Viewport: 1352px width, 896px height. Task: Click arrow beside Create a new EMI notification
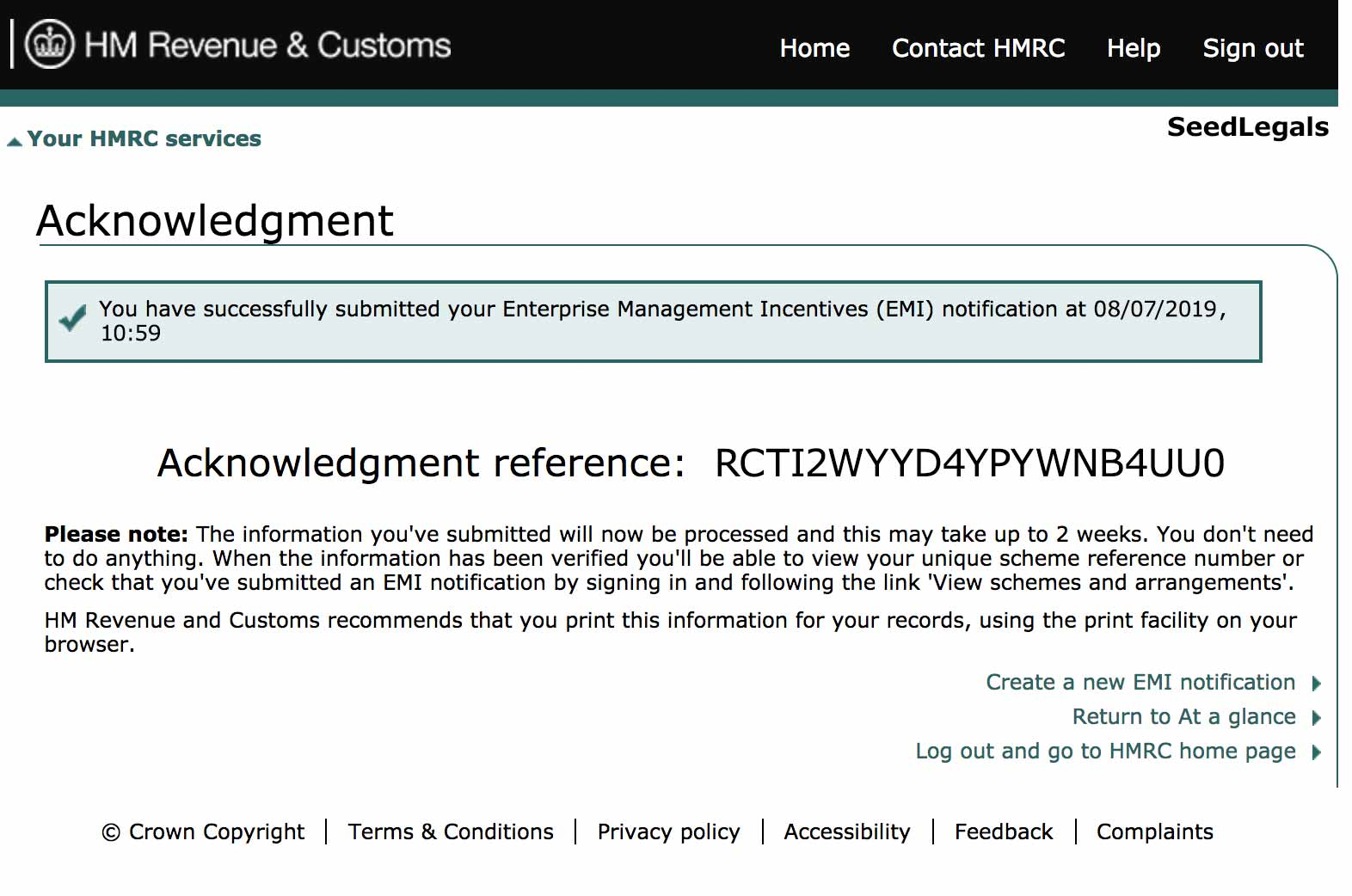1316,684
